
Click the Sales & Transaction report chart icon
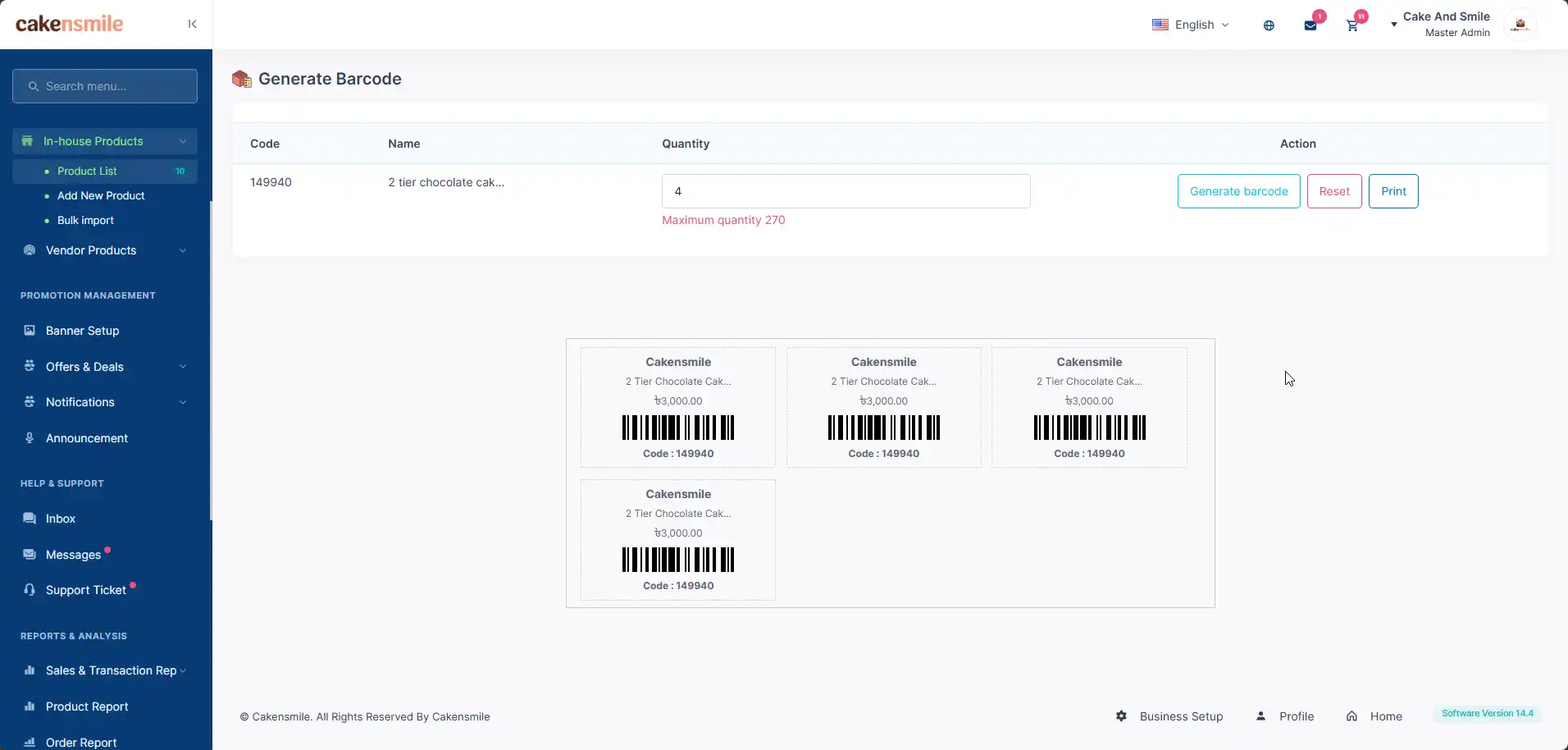tap(30, 670)
